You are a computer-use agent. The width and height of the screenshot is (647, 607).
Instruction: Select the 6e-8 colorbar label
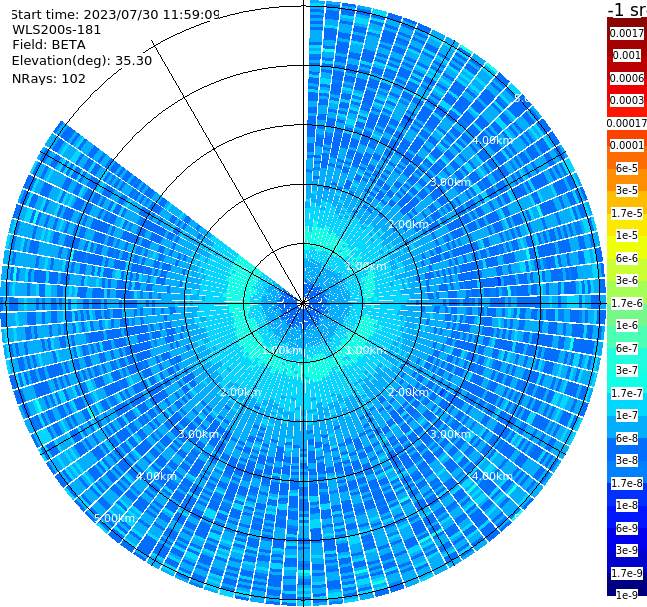627,438
